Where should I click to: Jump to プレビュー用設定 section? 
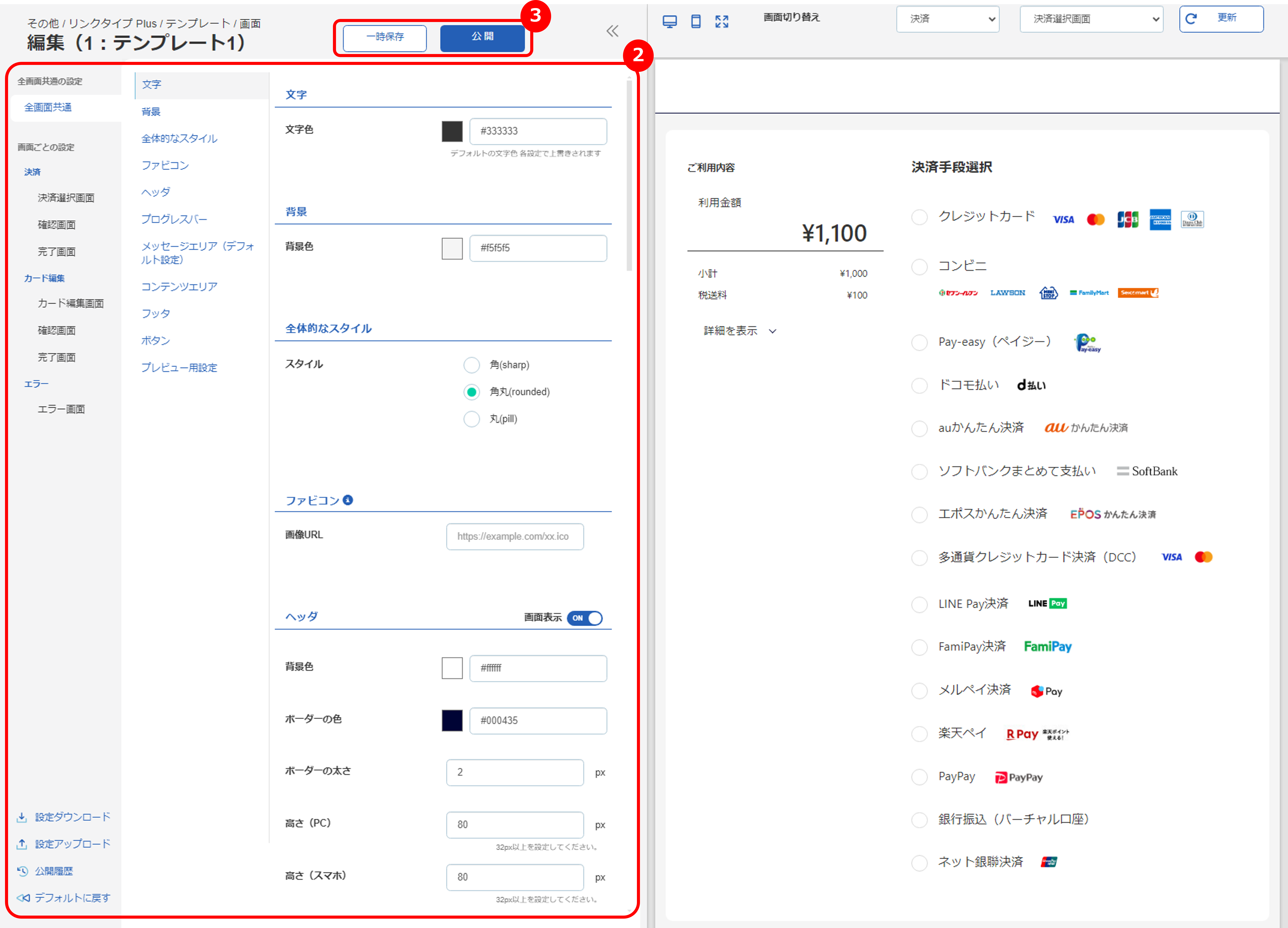tap(179, 368)
